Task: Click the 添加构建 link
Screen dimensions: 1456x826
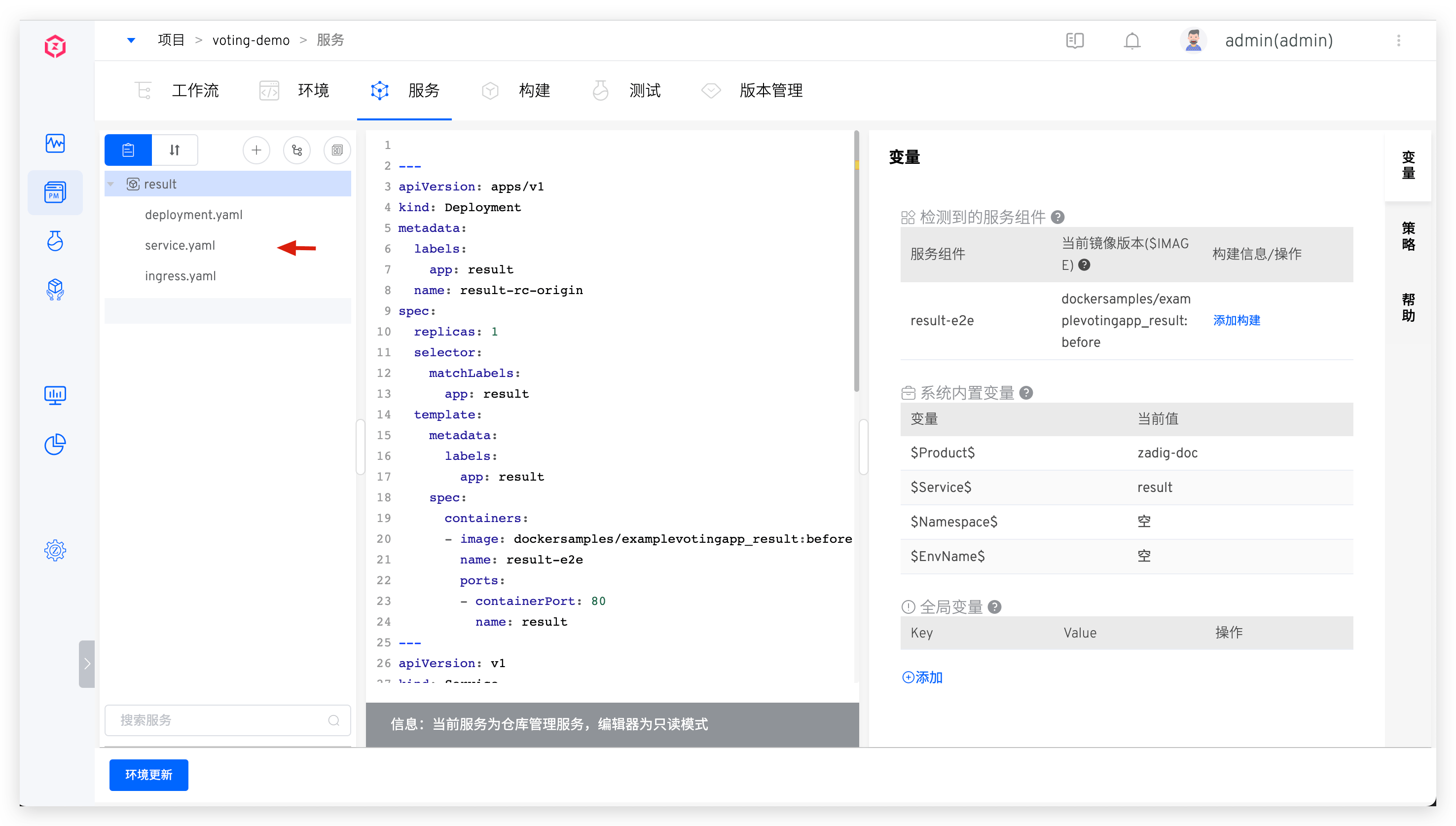Action: coord(1237,321)
